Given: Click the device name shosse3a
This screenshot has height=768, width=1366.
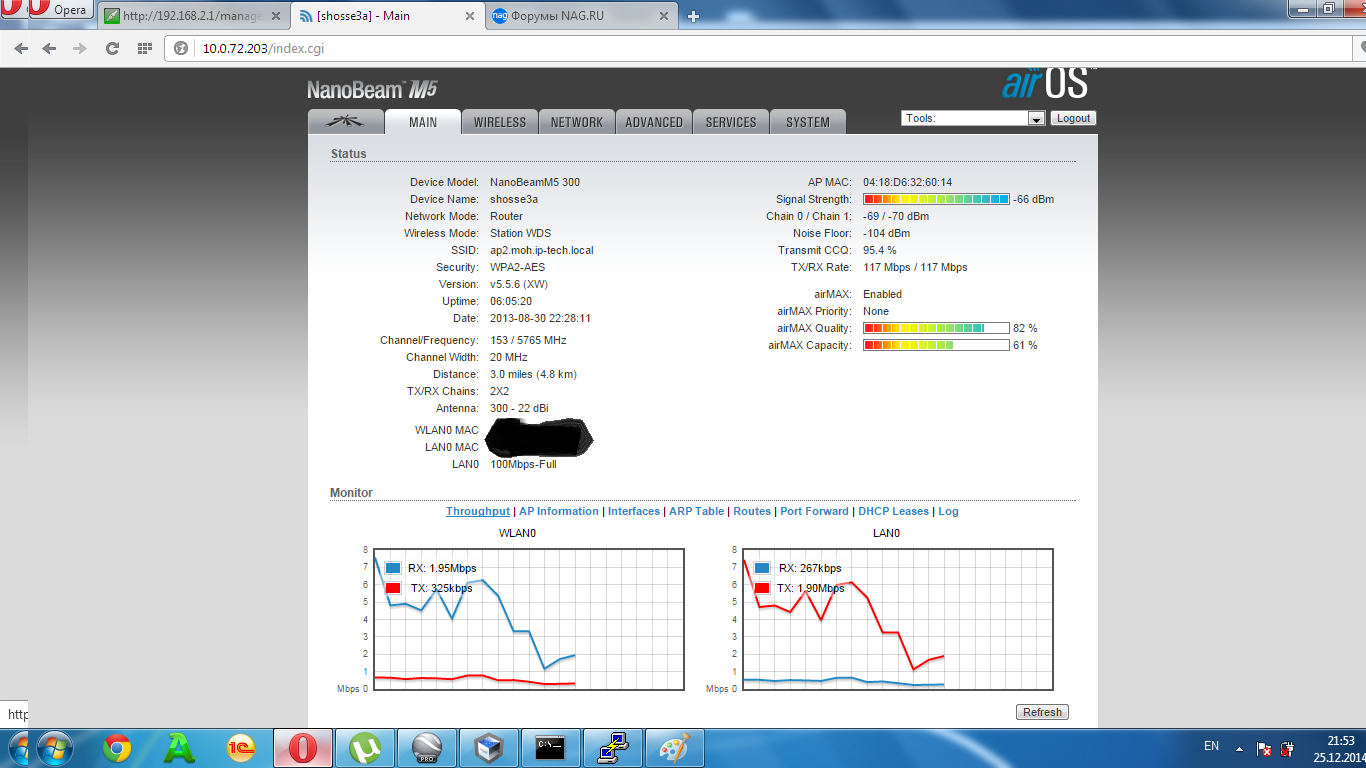Looking at the screenshot, I should 514,199.
